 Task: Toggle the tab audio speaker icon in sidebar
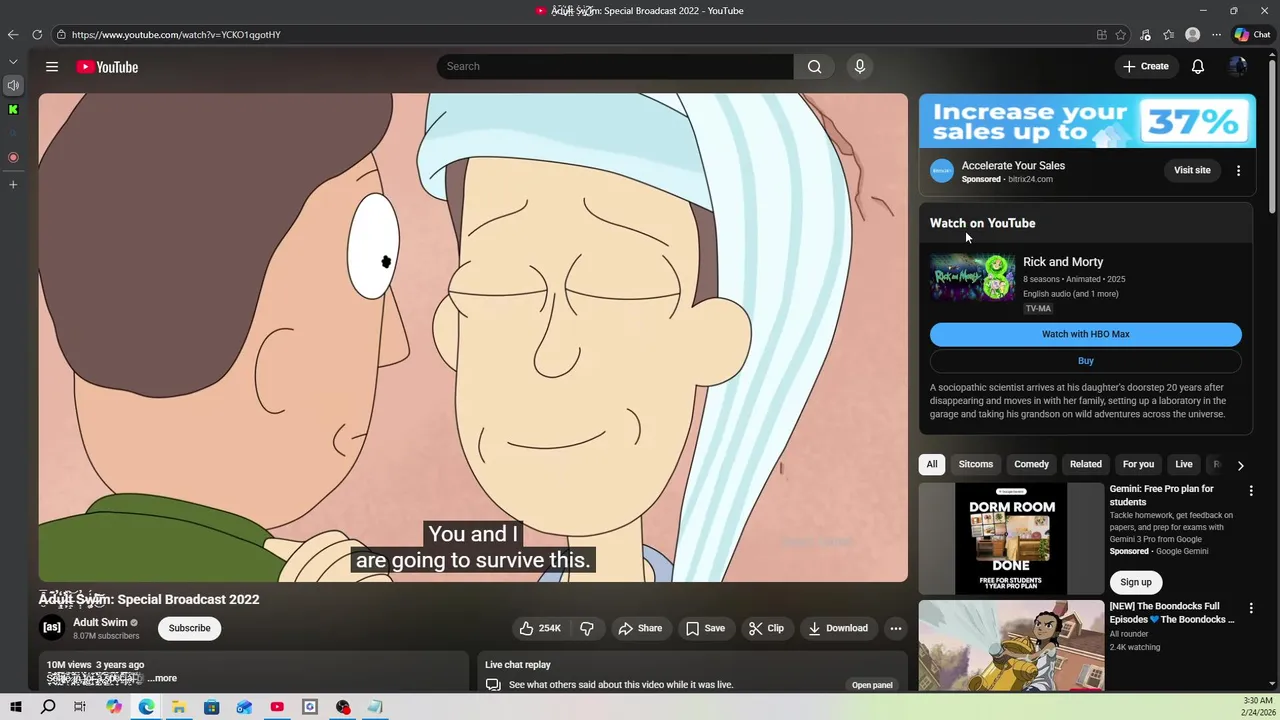point(13,85)
